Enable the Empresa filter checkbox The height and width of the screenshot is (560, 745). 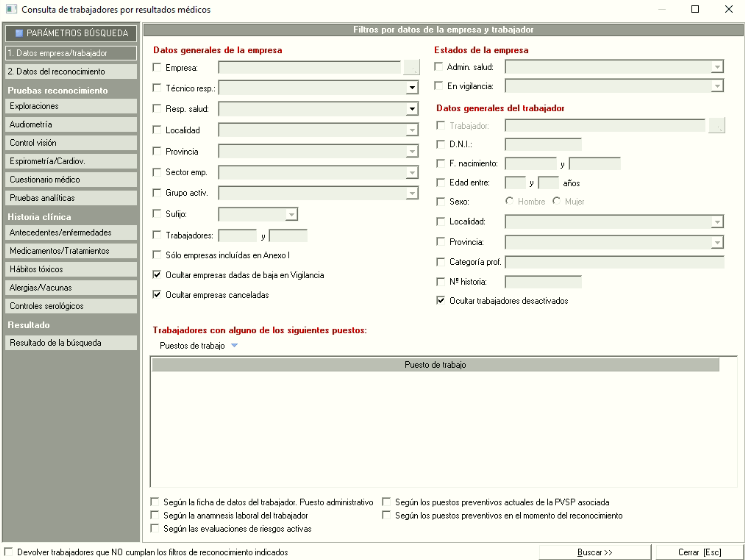point(156,68)
